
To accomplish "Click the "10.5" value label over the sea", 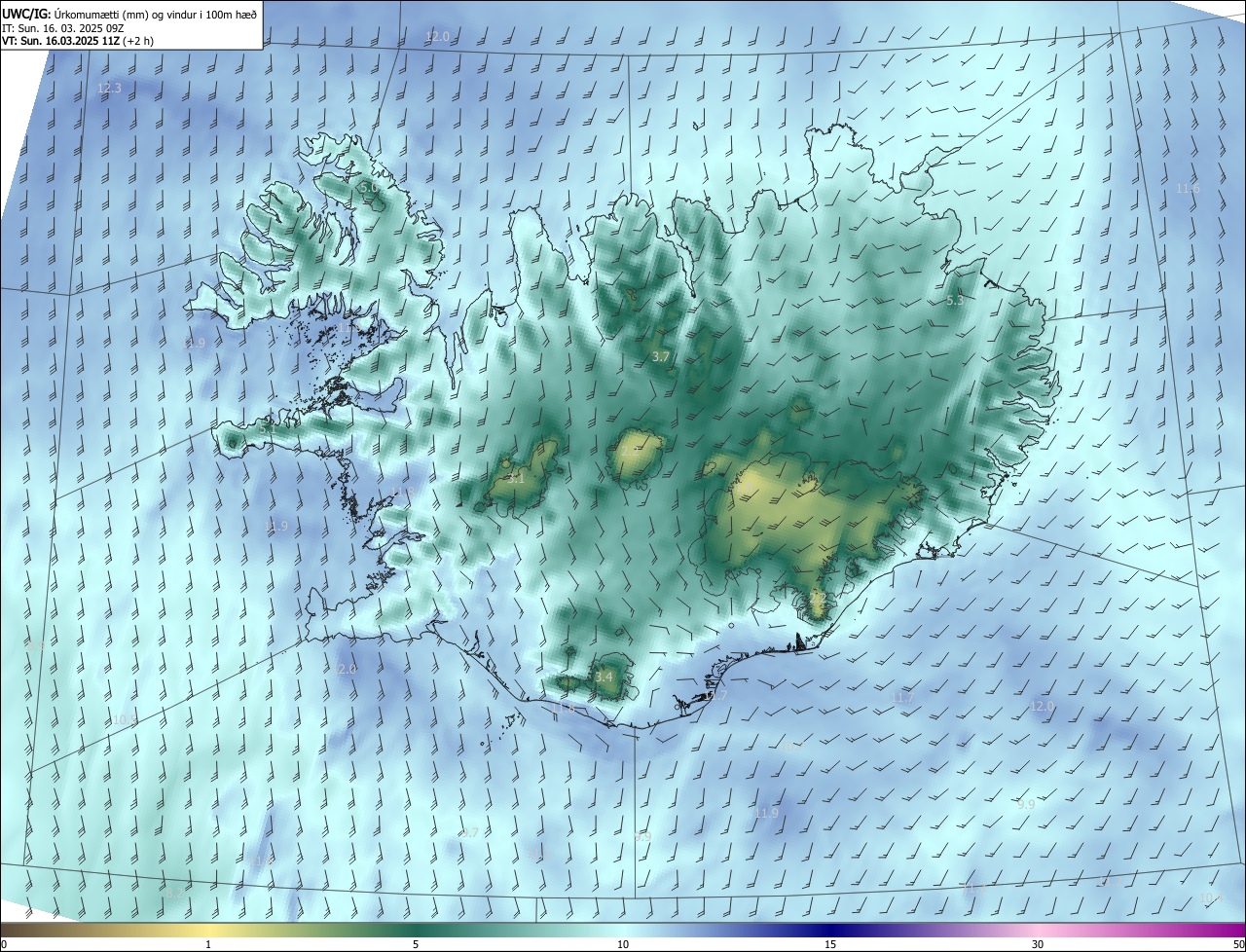I will click(x=124, y=720).
